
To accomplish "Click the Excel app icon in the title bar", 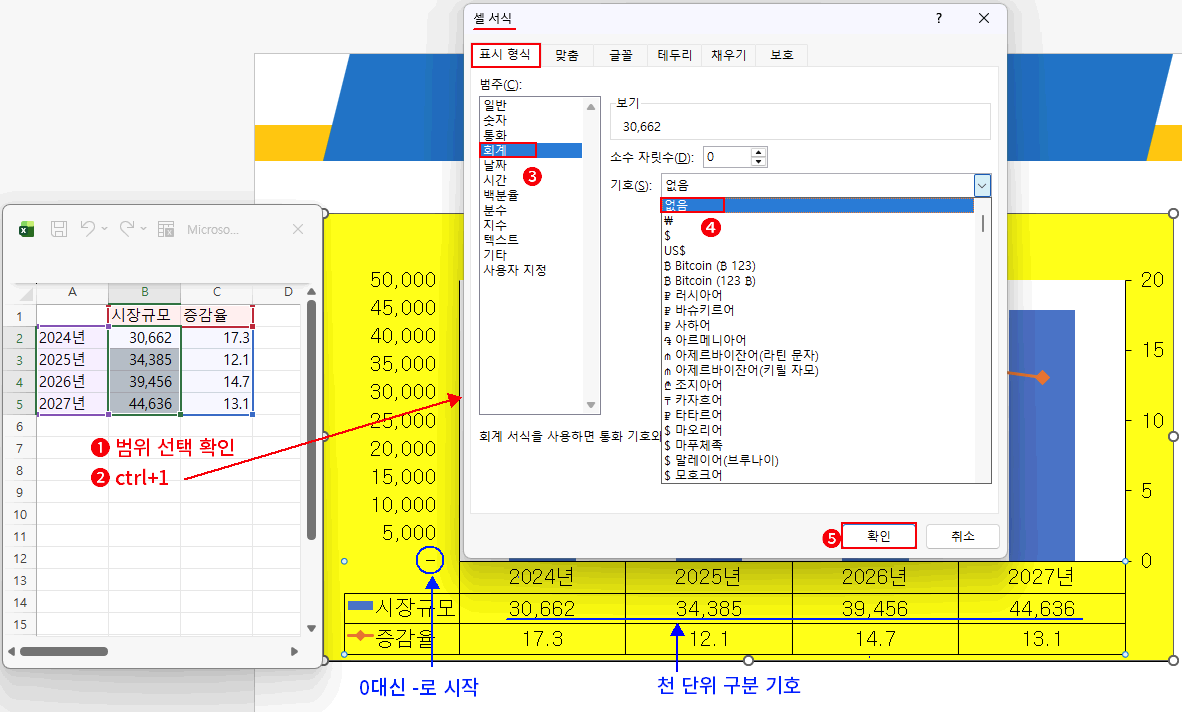I will (25, 228).
